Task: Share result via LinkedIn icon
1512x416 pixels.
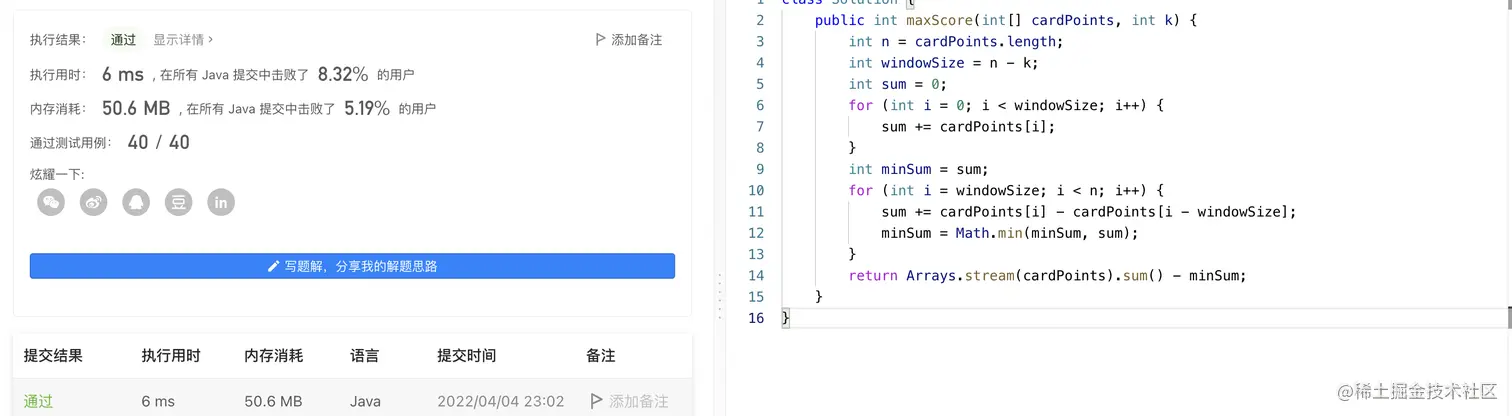Action: click(221, 202)
